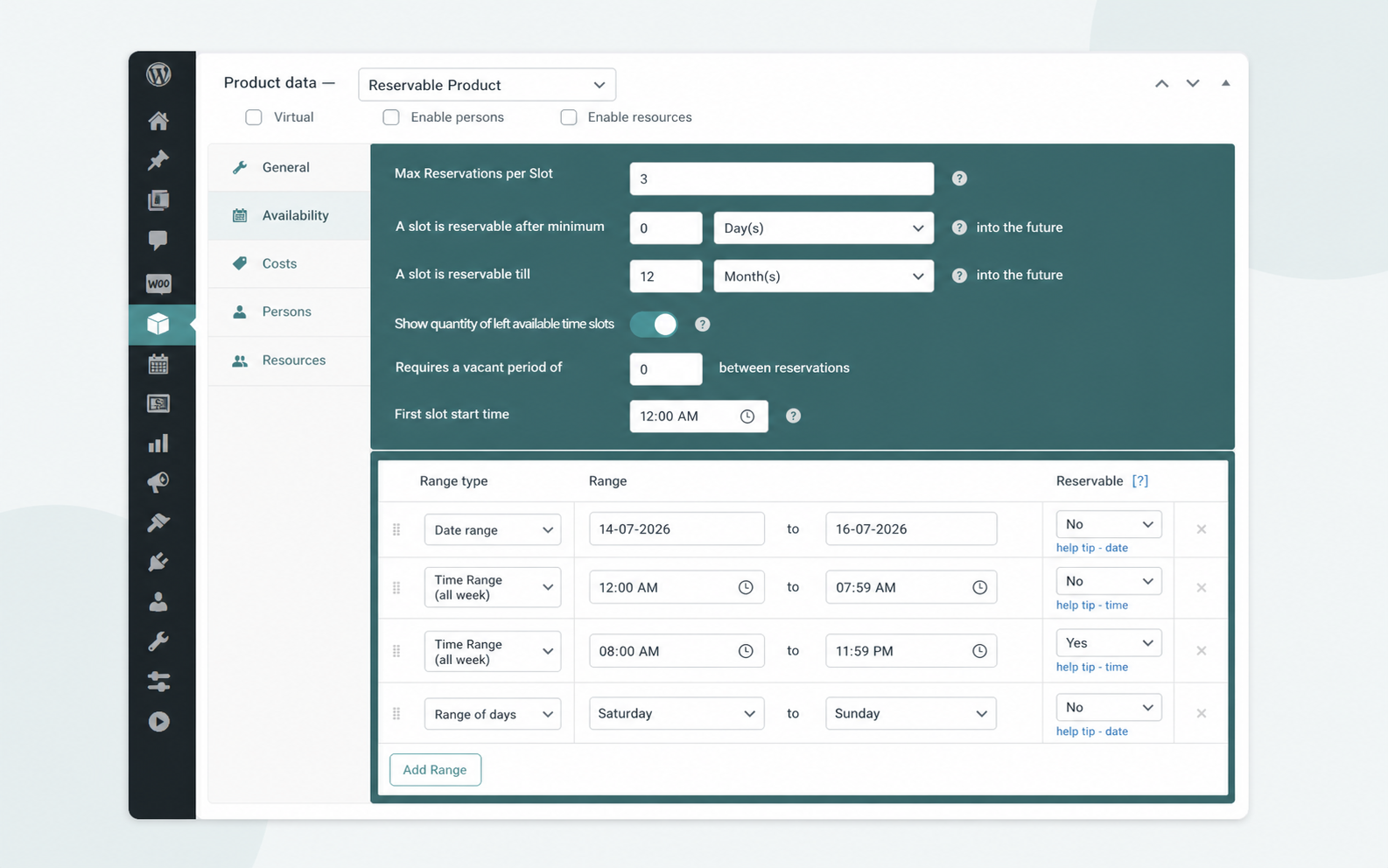Open the Tools wrench icon in sidebar
This screenshot has width=1388, height=868.
pyautogui.click(x=158, y=641)
